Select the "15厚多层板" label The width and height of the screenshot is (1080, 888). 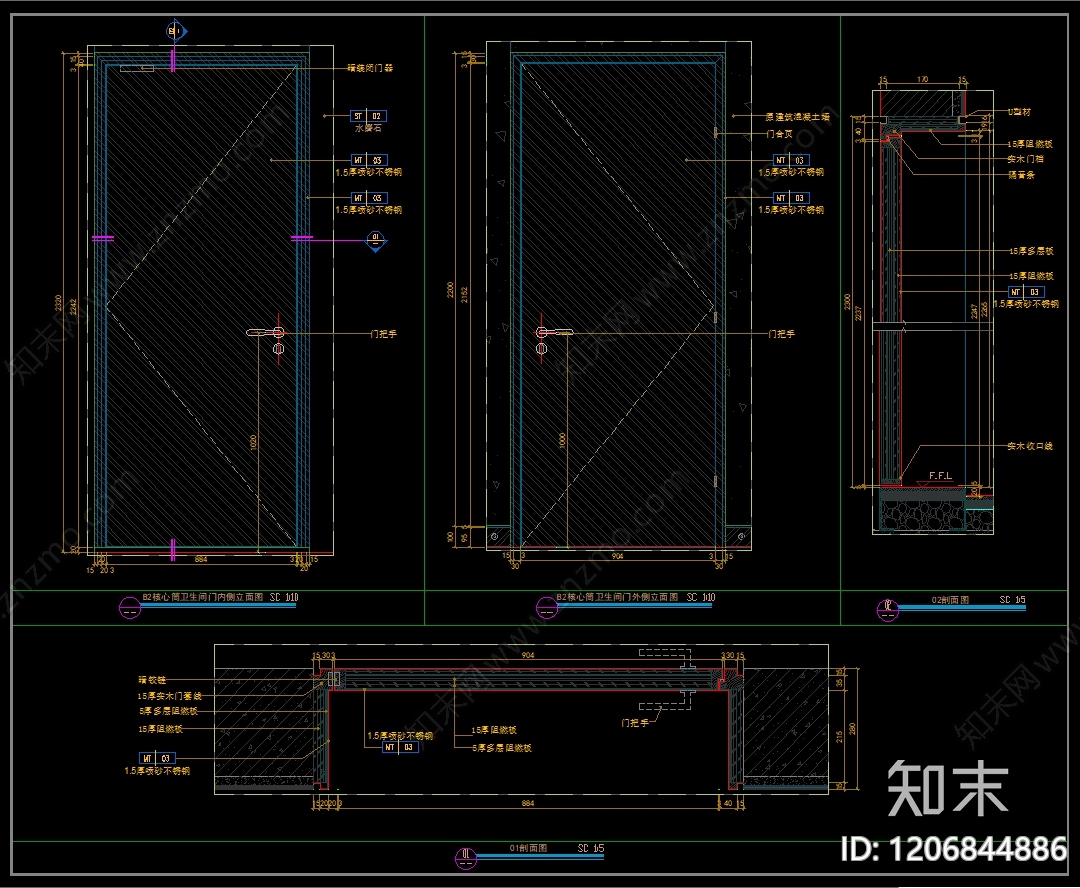(x=1031, y=251)
